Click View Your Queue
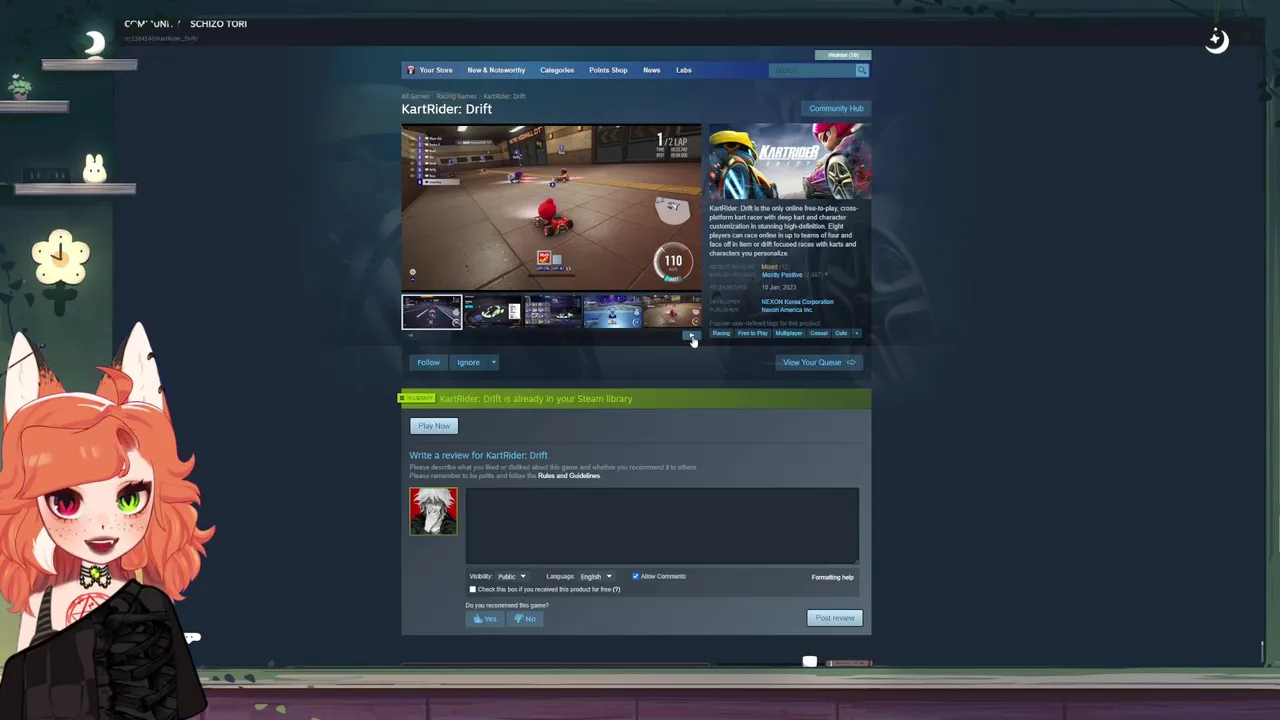Viewport: 1280px width, 720px height. [x=819, y=362]
